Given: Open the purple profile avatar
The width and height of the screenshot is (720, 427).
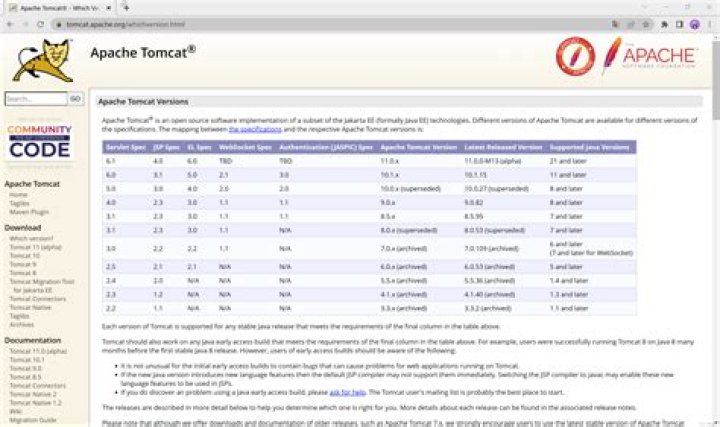Looking at the screenshot, I should pyautogui.click(x=695, y=24).
